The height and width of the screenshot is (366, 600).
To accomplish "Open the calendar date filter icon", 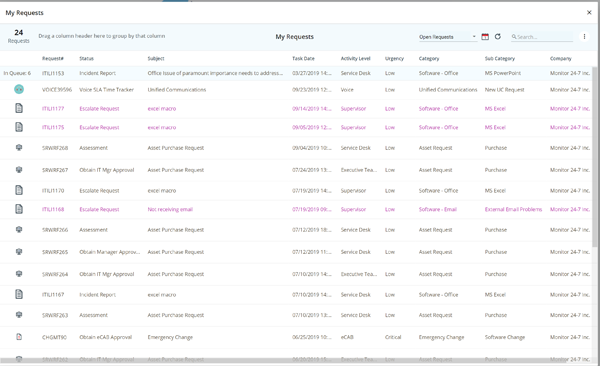I will point(485,37).
